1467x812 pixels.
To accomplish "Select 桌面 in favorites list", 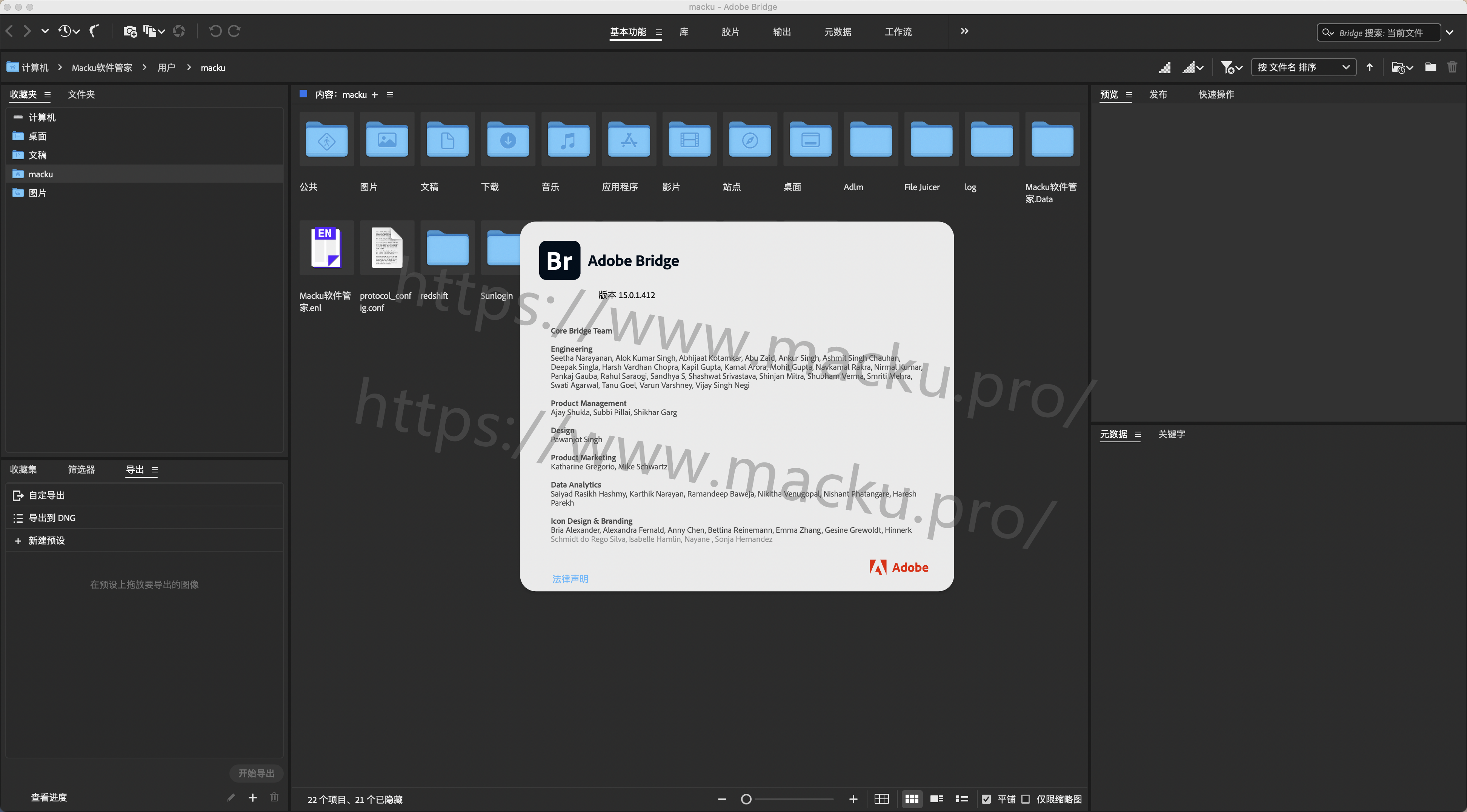I will tap(145, 136).
